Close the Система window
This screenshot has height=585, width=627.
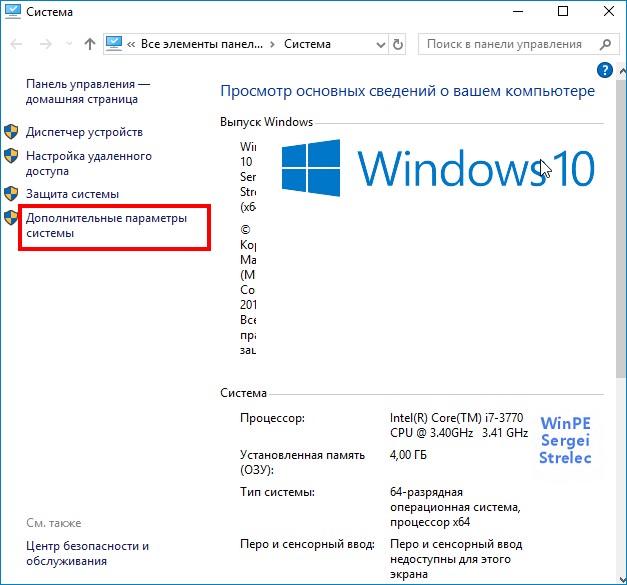[608, 12]
